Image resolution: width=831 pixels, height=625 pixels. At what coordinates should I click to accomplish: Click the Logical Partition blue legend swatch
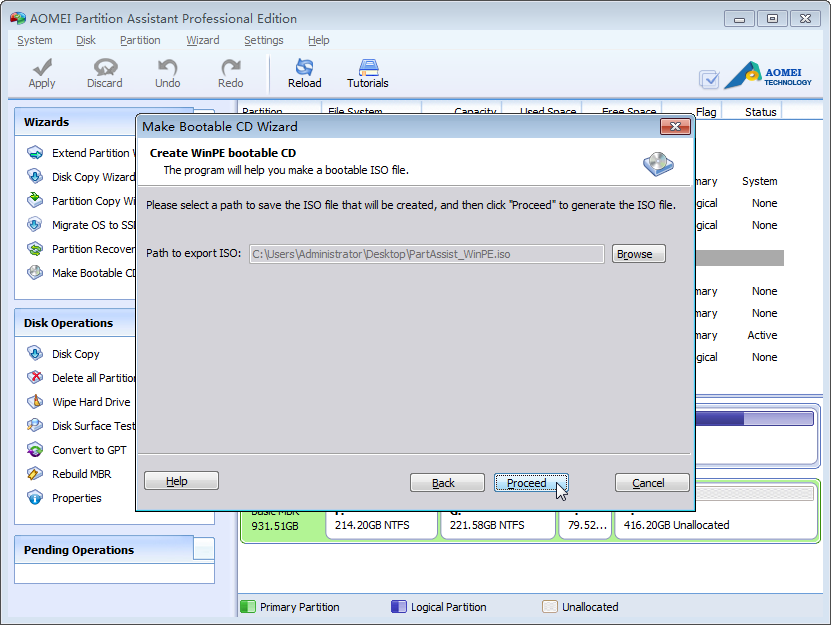click(399, 606)
